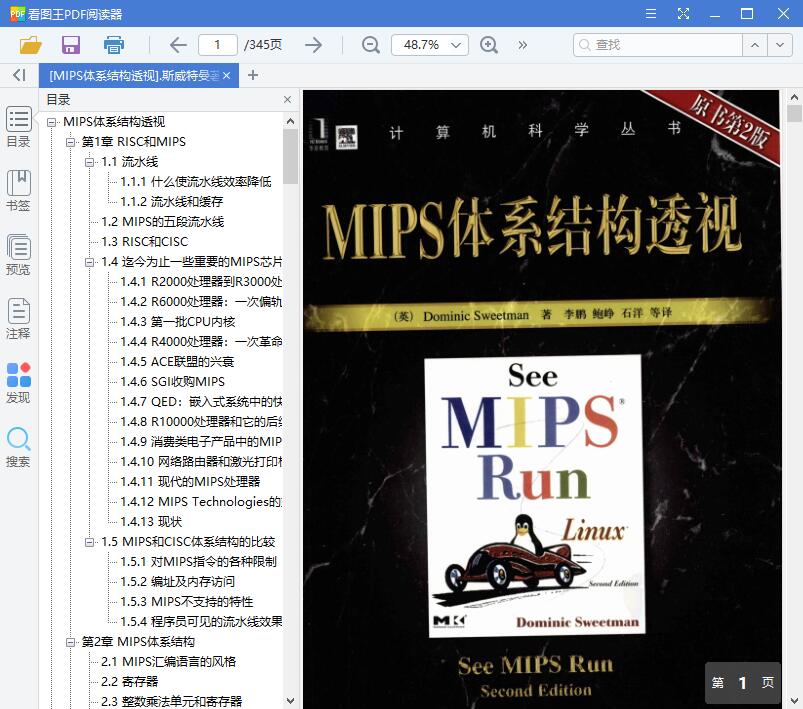Open the 注释 annotations panel

tap(18, 319)
